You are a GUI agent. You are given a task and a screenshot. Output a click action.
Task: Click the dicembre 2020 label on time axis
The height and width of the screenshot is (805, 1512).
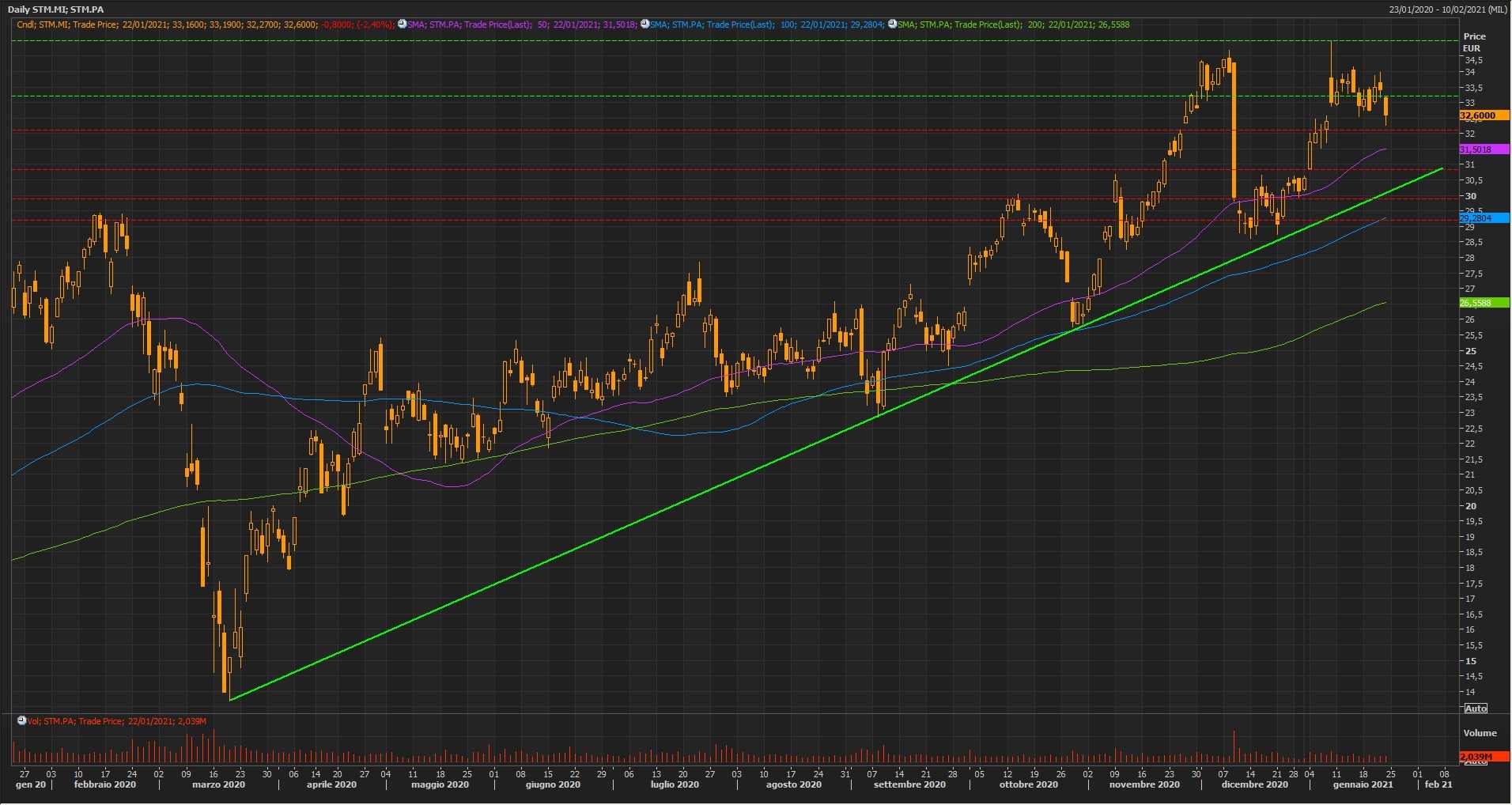tap(1254, 785)
